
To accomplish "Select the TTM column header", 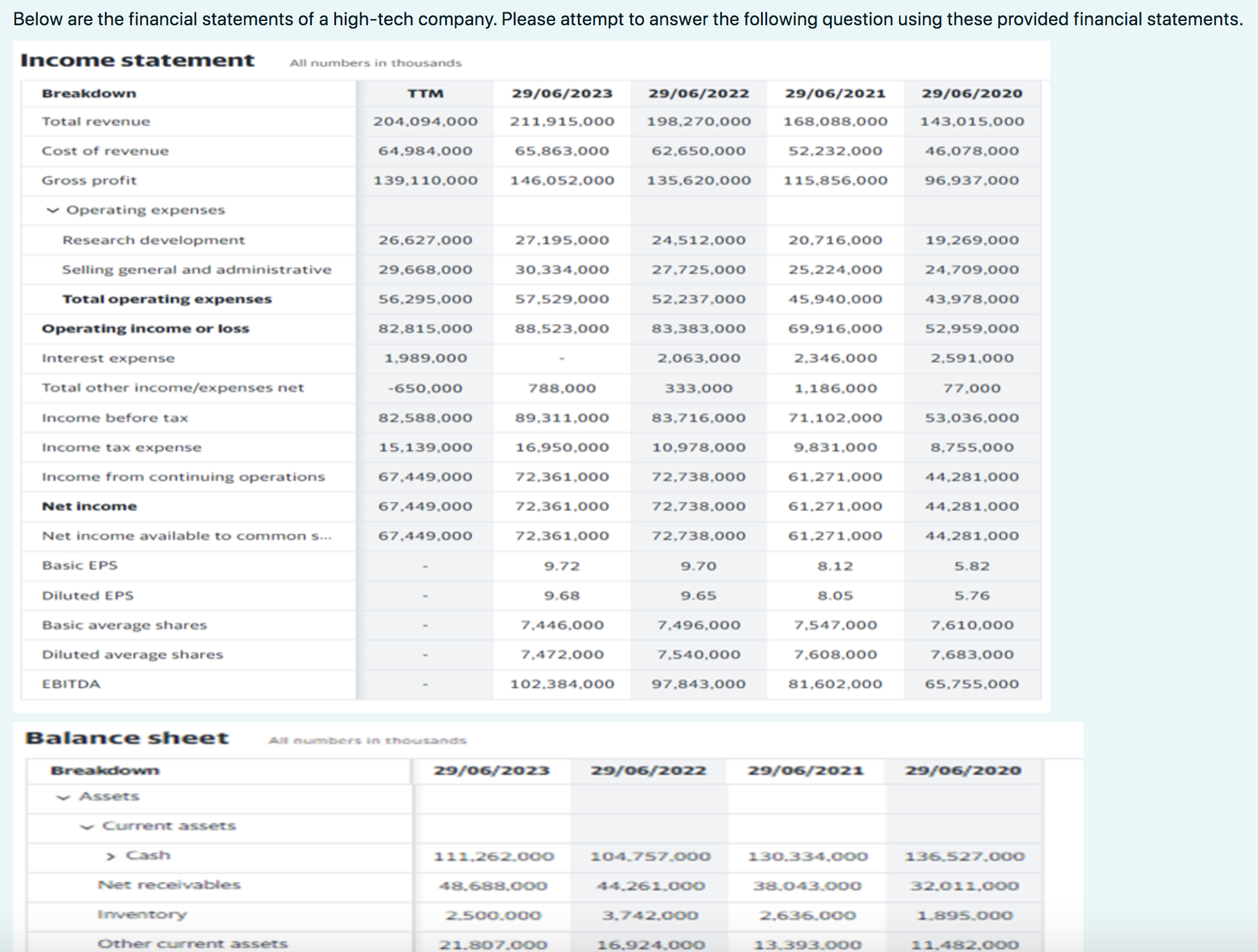I will tap(425, 93).
